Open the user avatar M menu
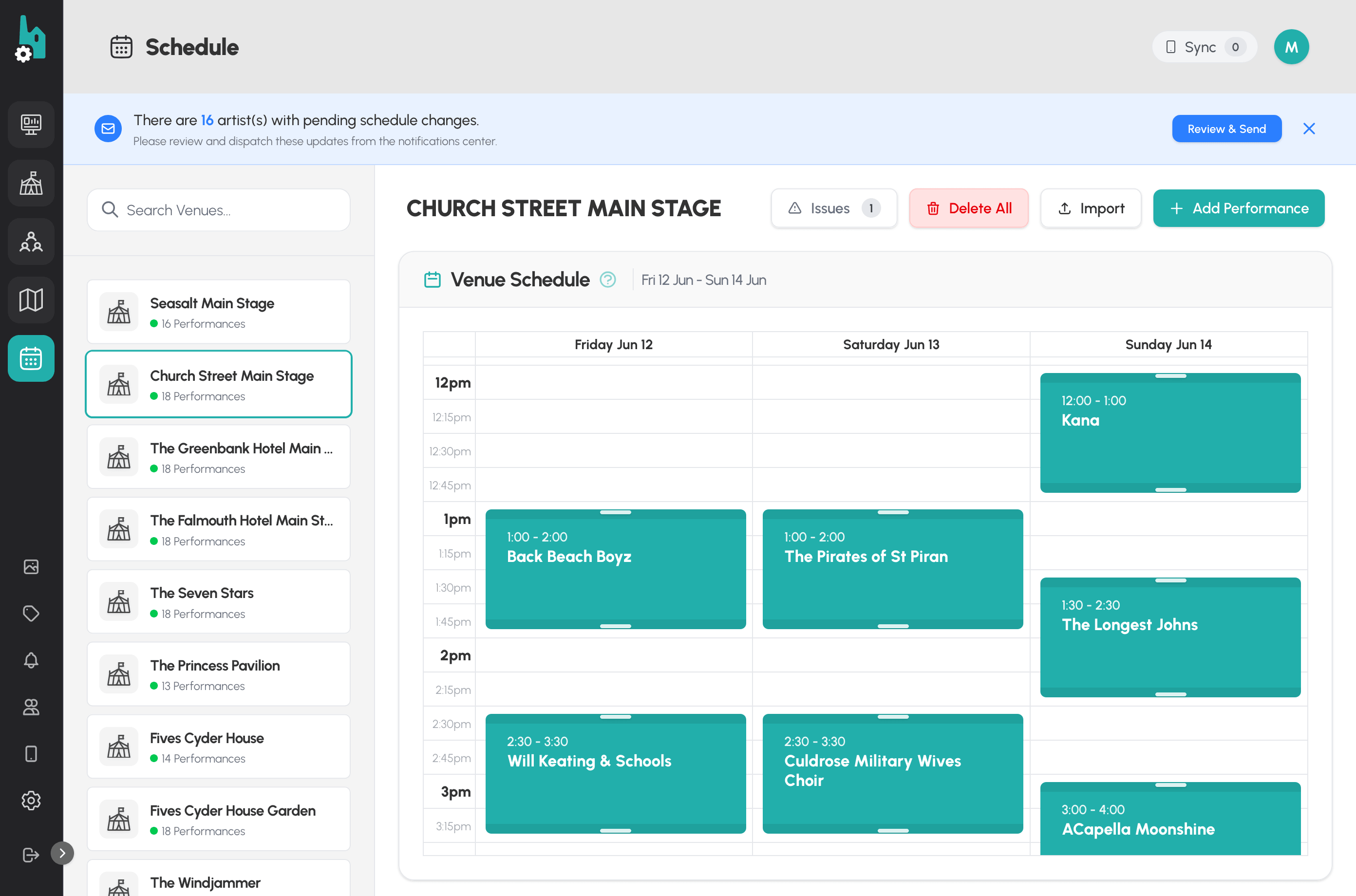Screen dimensions: 1356x896 [1291, 47]
